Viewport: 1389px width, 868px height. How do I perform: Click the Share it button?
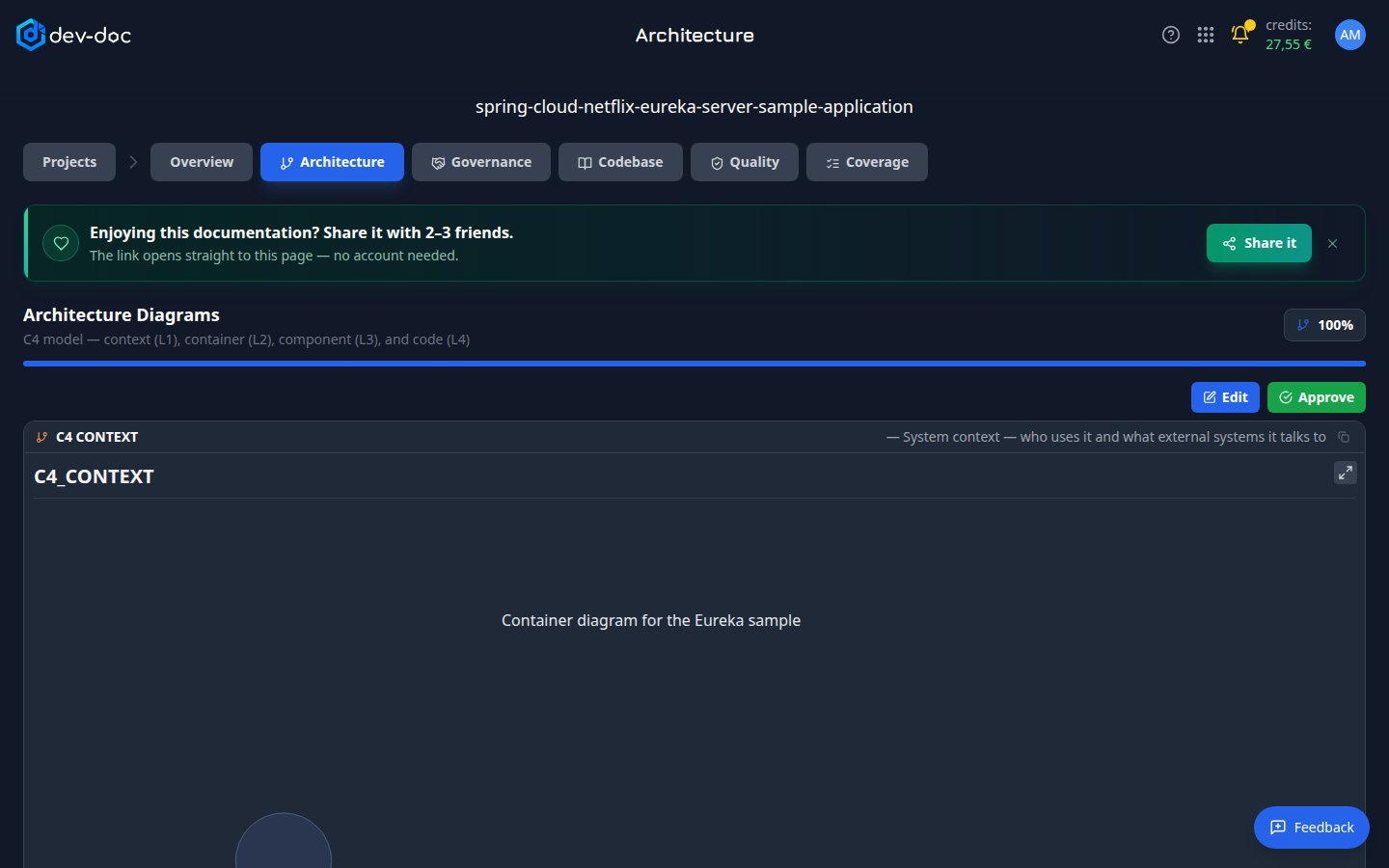point(1259,243)
